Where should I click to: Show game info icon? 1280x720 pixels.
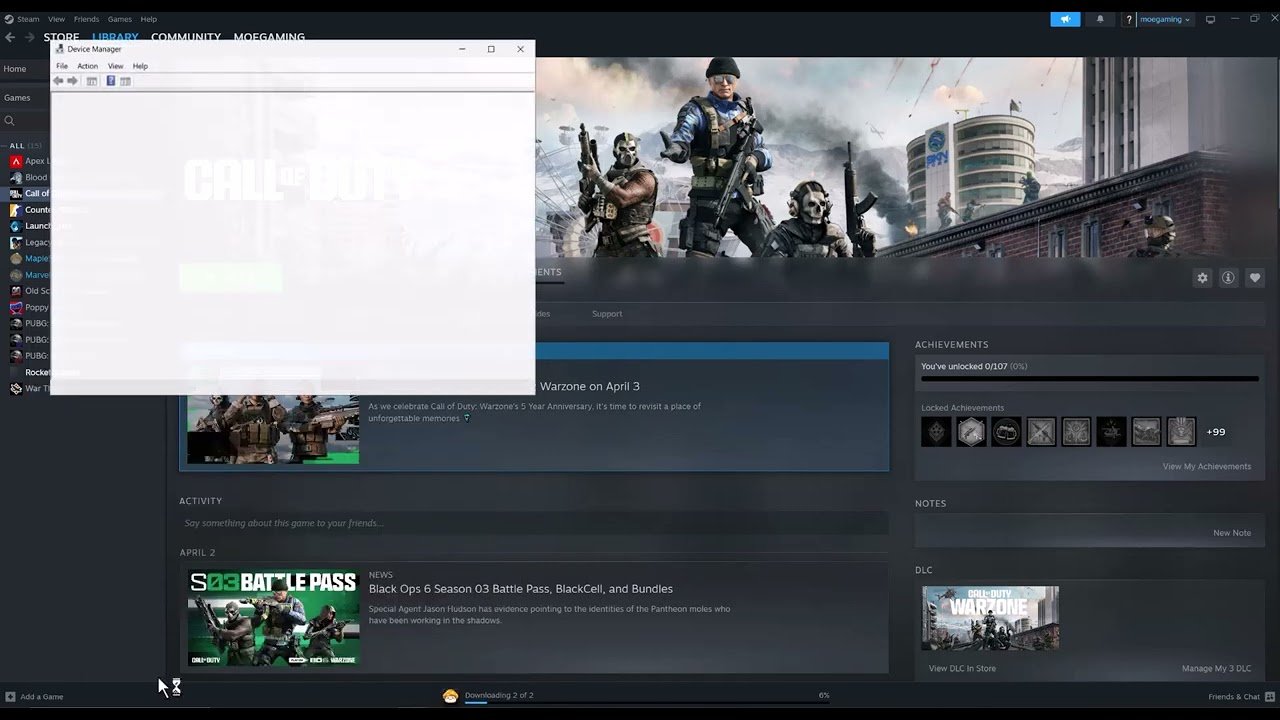click(x=1228, y=278)
